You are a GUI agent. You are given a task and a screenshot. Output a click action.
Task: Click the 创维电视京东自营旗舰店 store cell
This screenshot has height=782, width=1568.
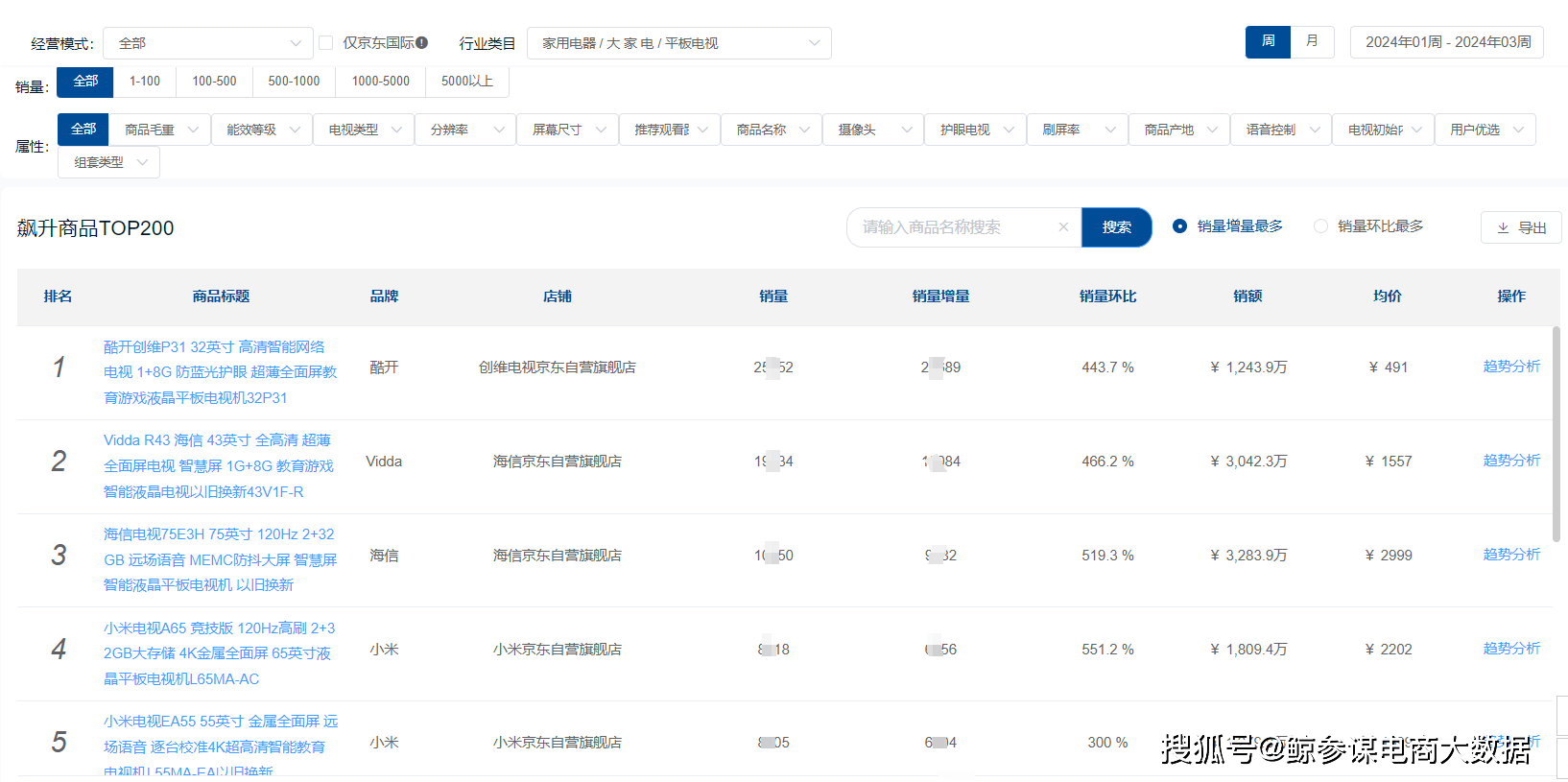558,367
